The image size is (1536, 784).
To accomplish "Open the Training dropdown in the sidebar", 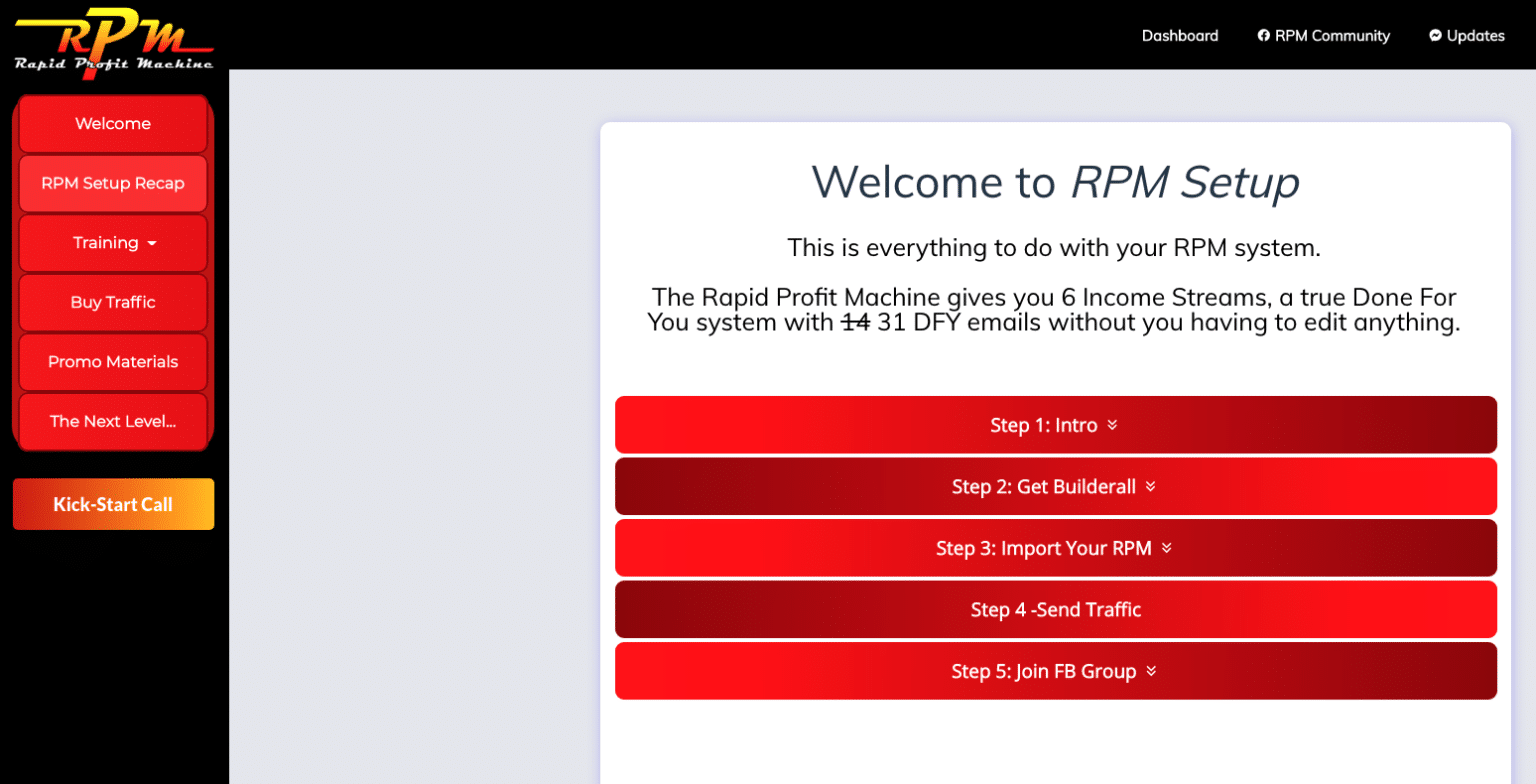I will pyautogui.click(x=112, y=243).
